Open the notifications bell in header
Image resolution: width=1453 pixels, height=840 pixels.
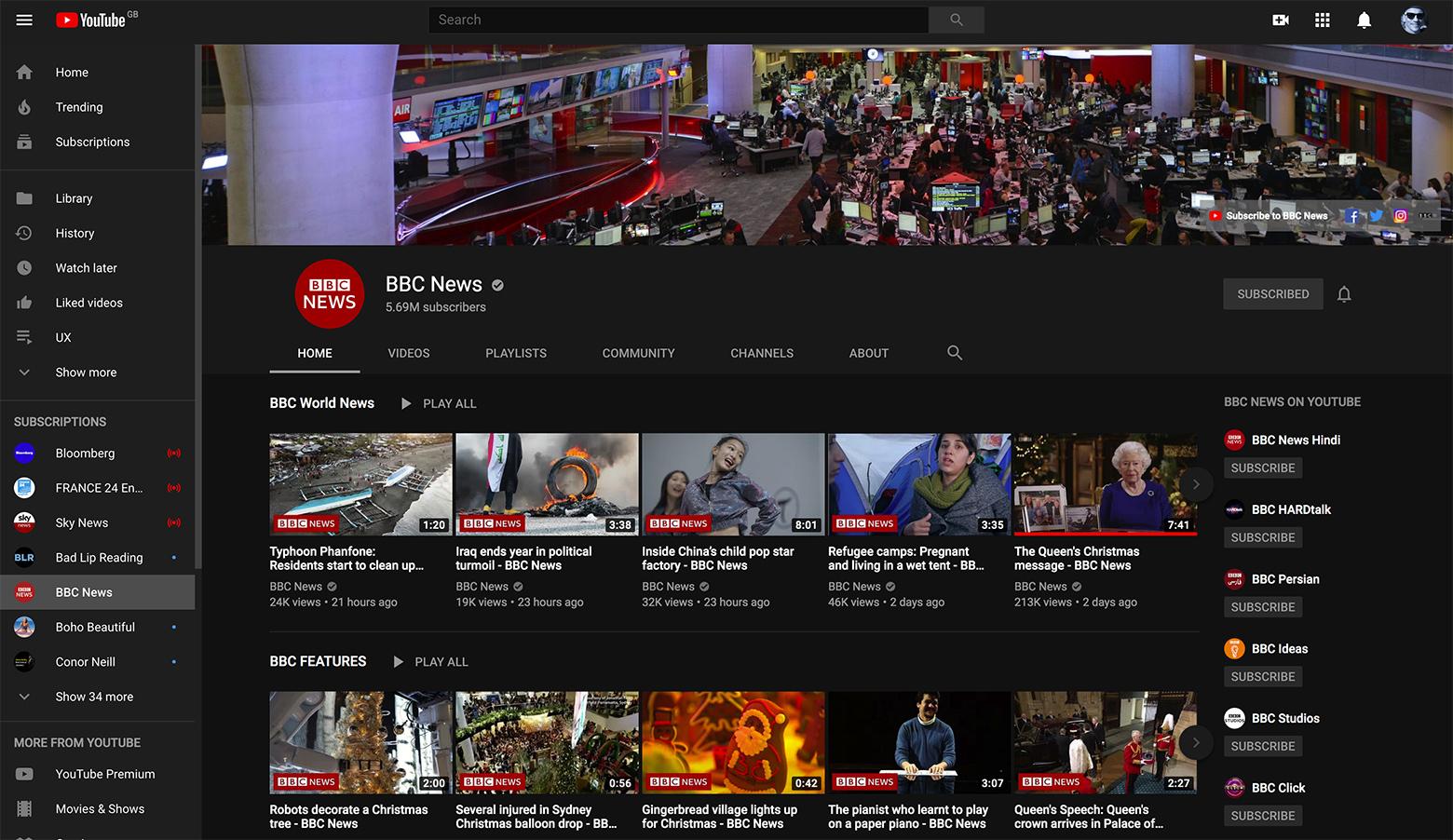point(1364,20)
